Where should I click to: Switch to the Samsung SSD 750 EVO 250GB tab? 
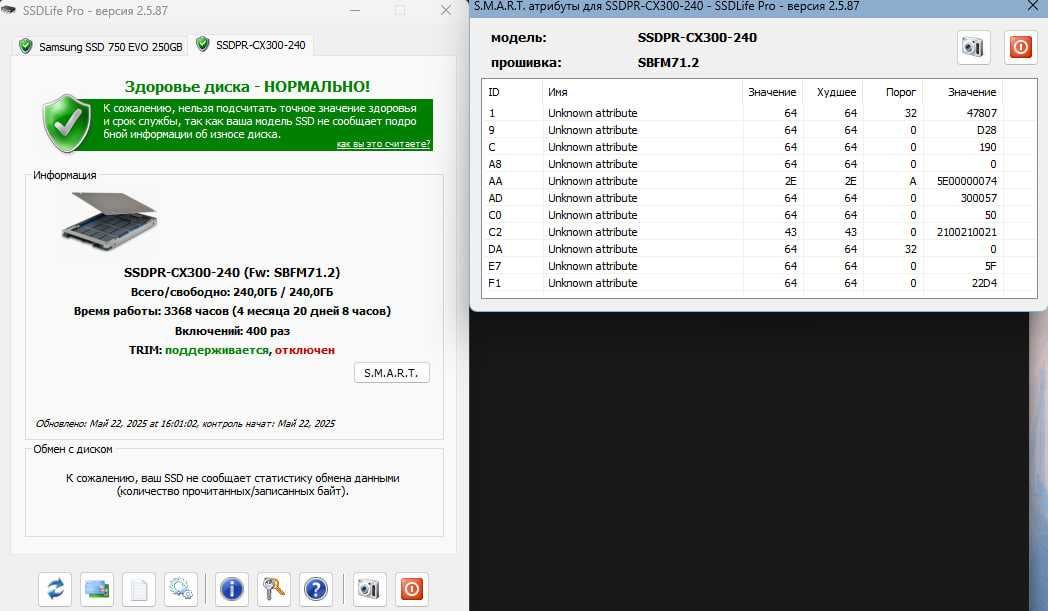coord(102,46)
